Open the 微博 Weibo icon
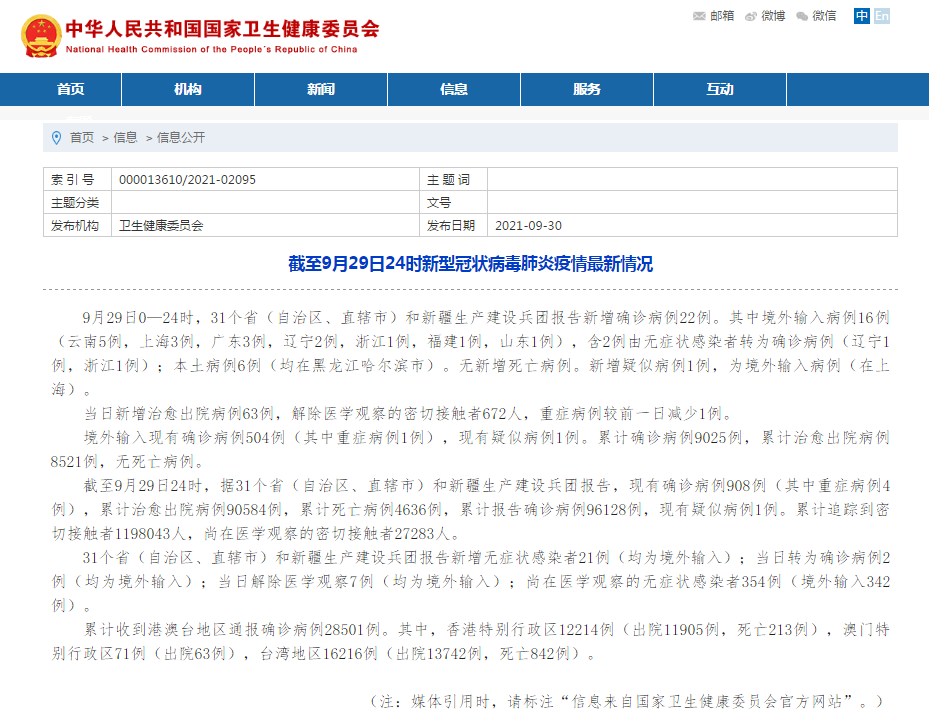The width and height of the screenshot is (929, 716). pyautogui.click(x=751, y=16)
